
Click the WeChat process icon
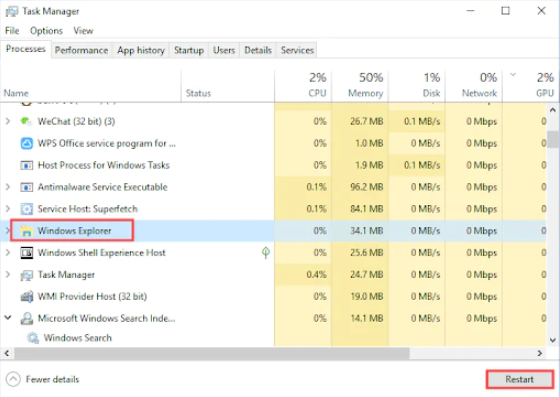click(x=26, y=121)
